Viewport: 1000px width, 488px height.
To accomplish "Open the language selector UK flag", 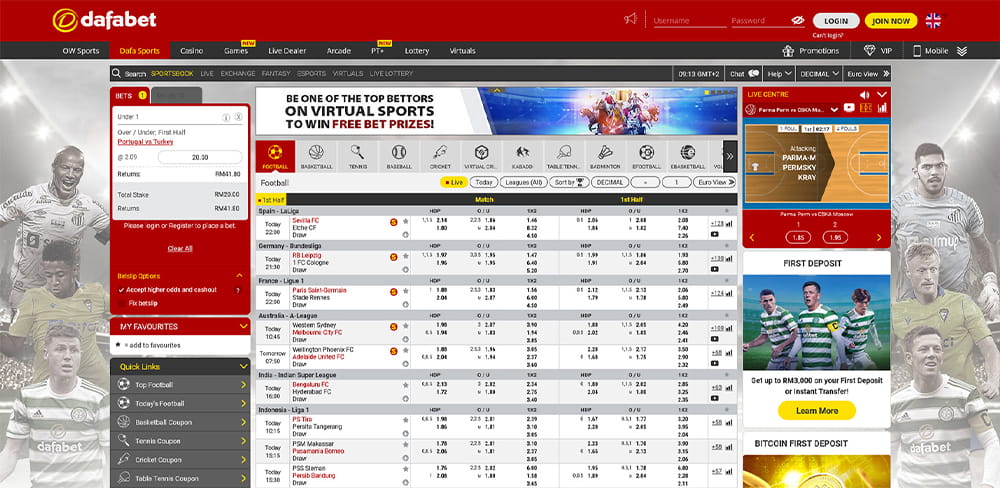I will point(933,20).
